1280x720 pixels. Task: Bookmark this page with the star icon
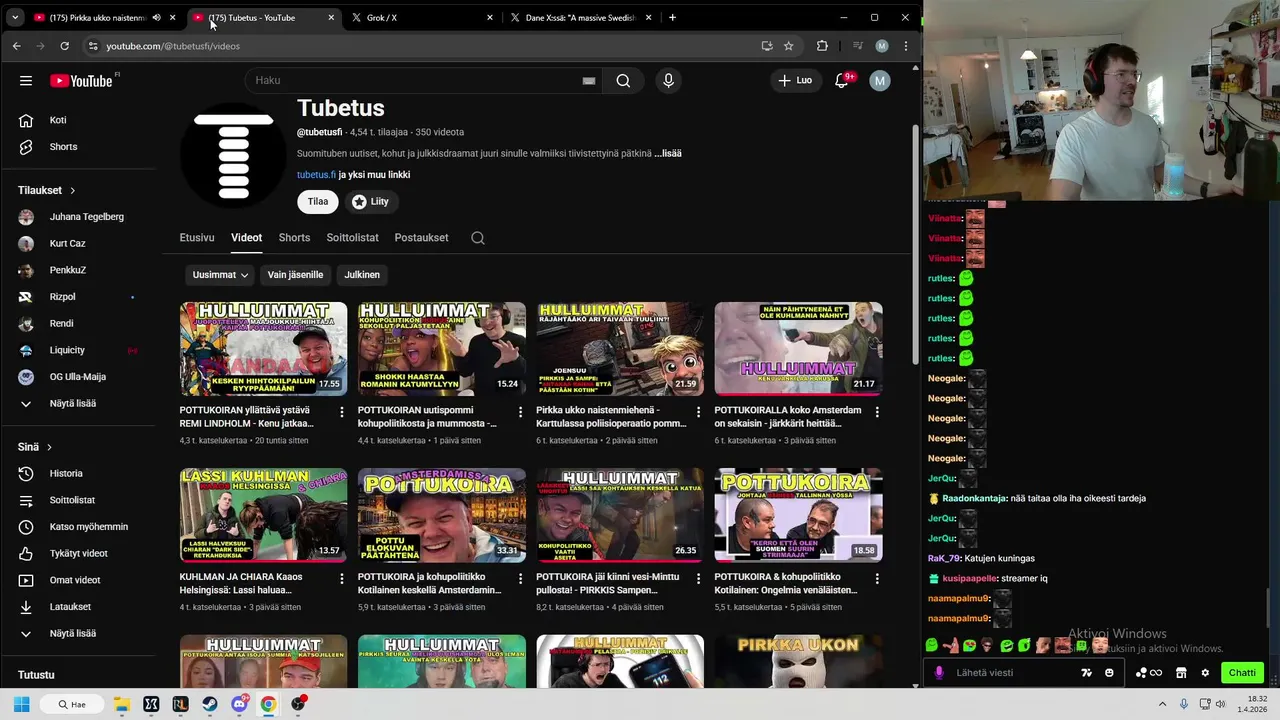tap(789, 46)
